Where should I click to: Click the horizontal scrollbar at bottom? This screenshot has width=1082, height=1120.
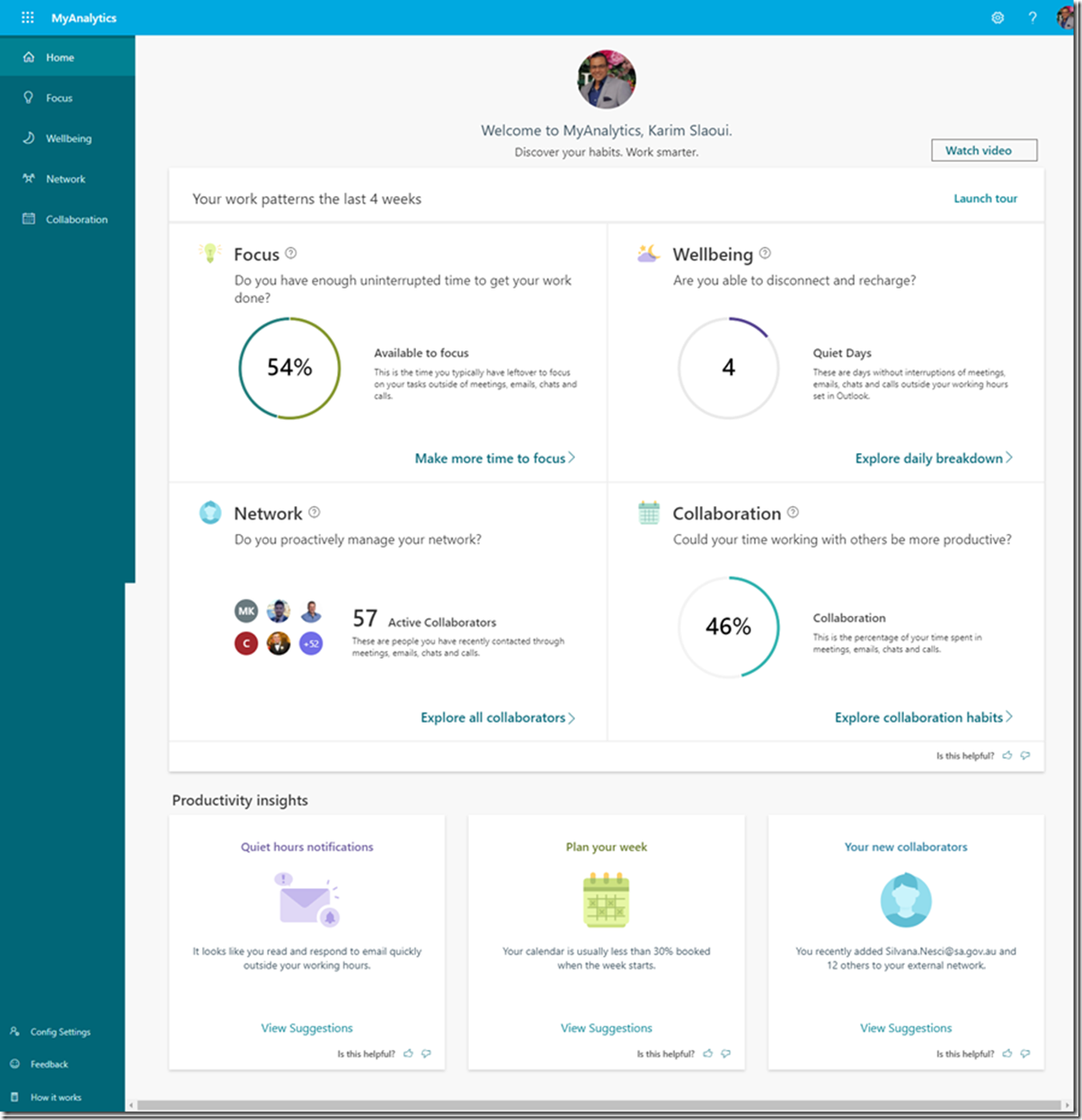(x=593, y=1105)
